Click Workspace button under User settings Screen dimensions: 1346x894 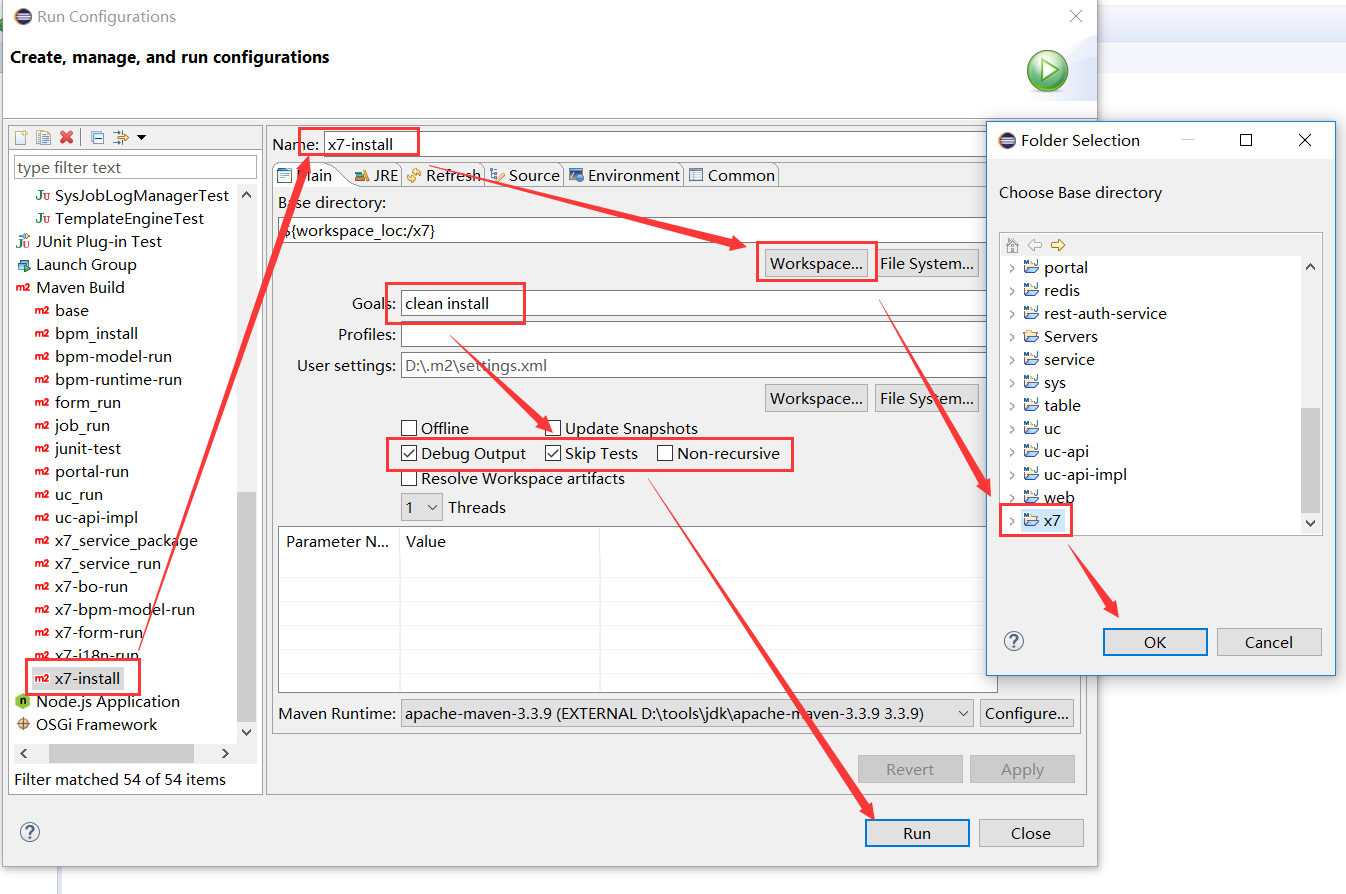coord(816,398)
